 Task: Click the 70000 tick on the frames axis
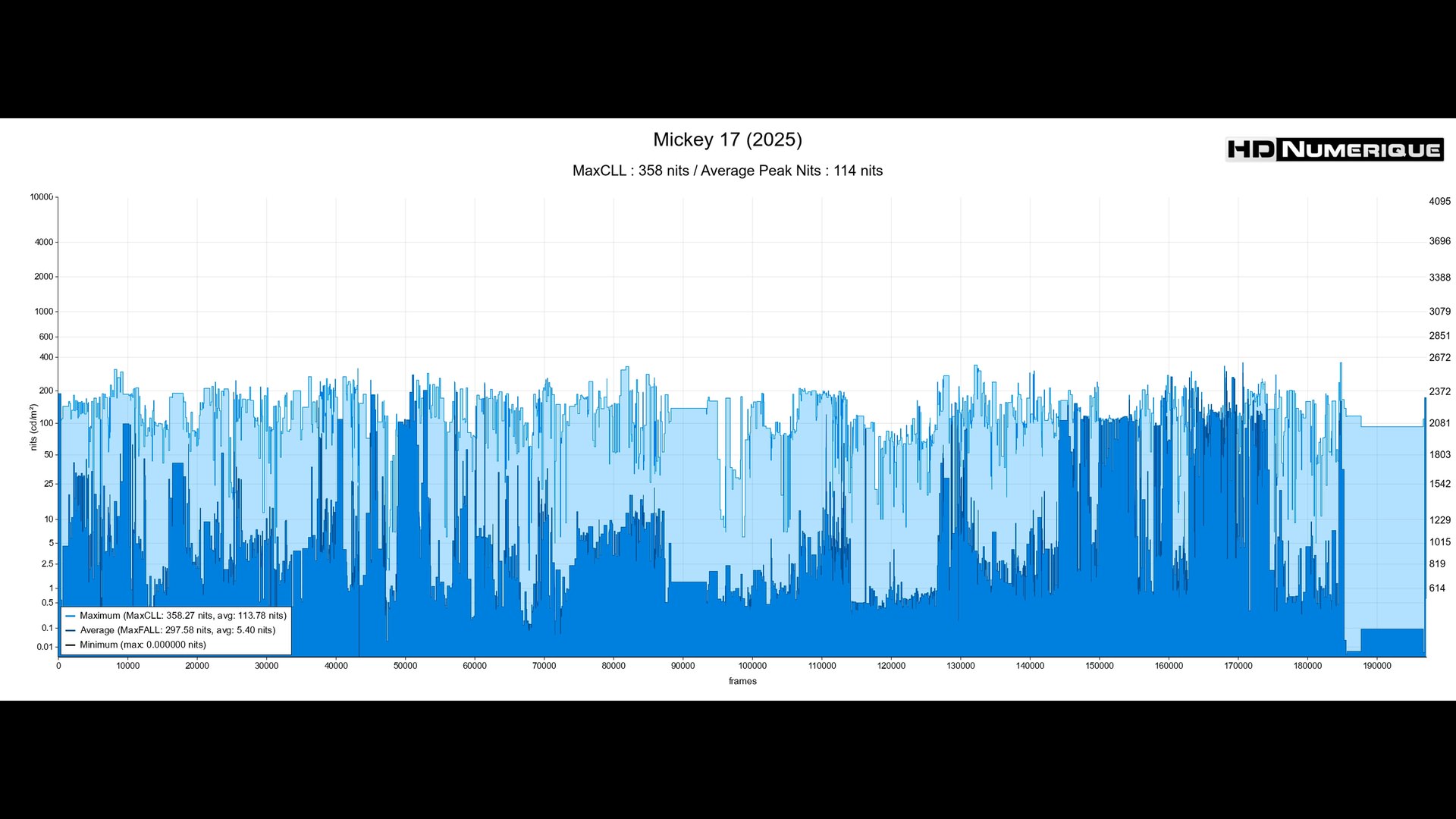pyautogui.click(x=544, y=666)
